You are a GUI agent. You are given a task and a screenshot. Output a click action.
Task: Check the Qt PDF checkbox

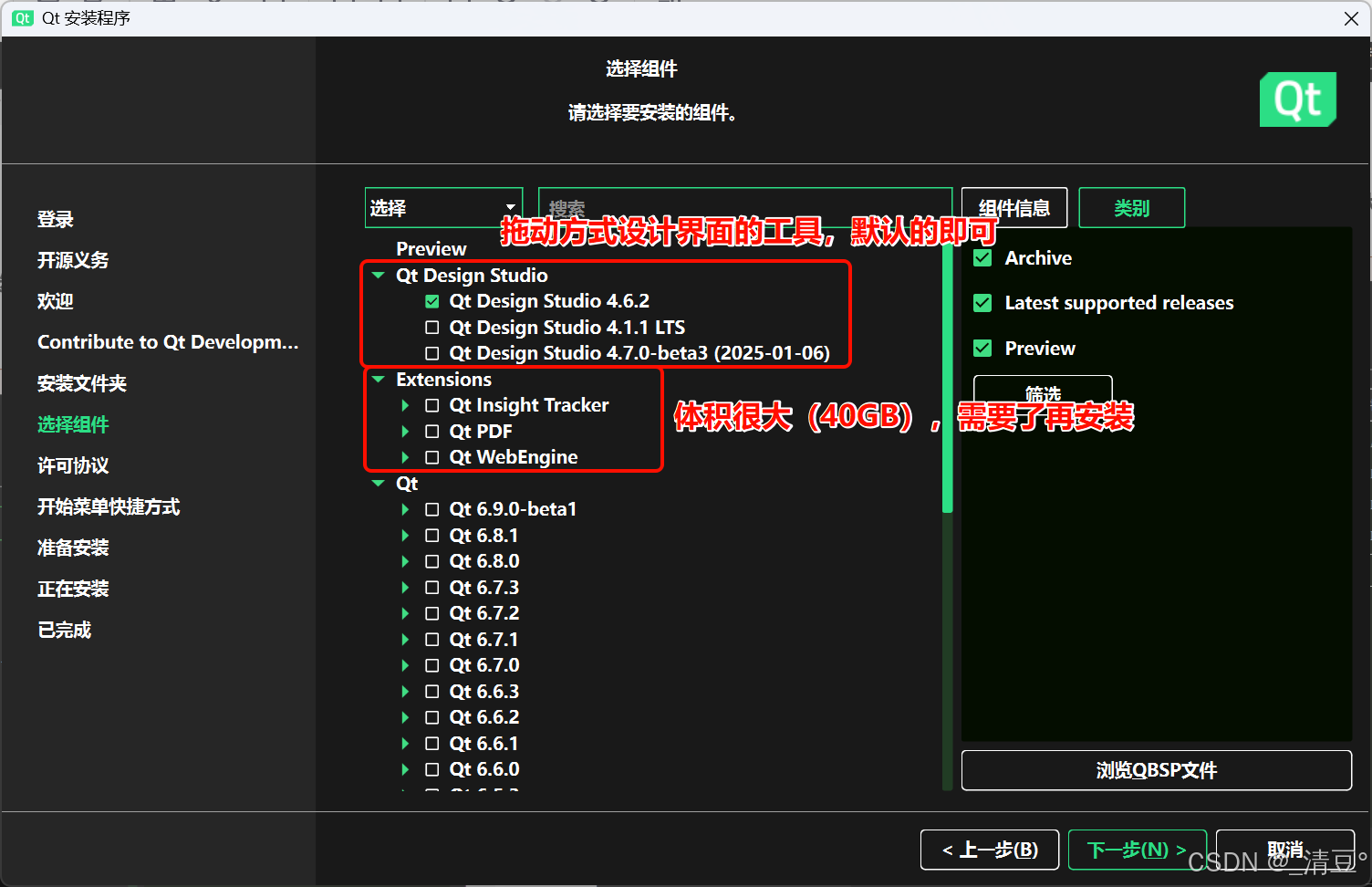pyautogui.click(x=432, y=432)
